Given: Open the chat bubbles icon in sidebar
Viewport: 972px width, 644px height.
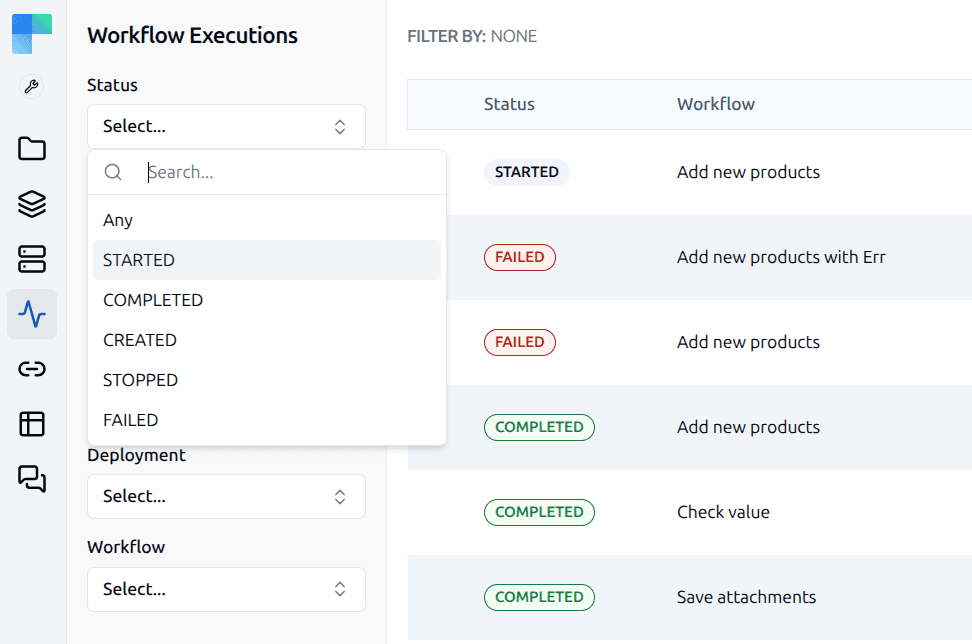Looking at the screenshot, I should pyautogui.click(x=32, y=479).
